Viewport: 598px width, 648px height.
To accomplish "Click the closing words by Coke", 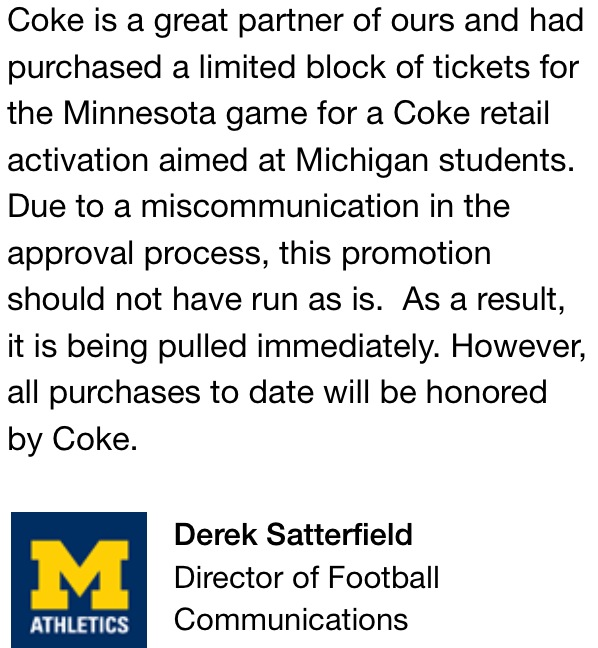I will click(x=72, y=439).
